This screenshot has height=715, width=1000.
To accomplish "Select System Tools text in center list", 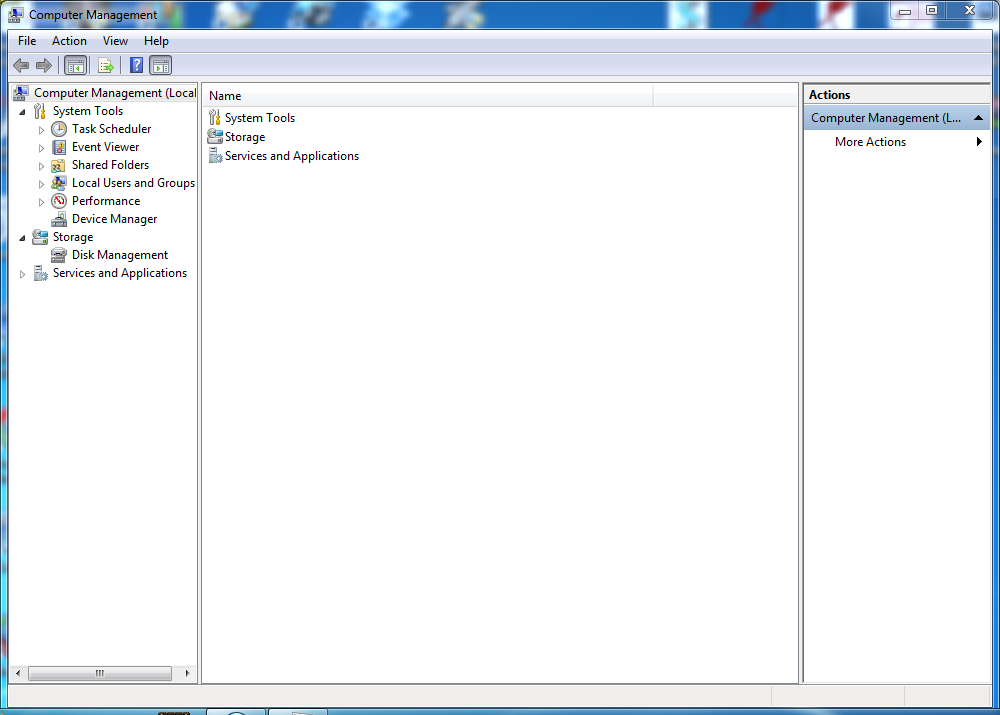I will tap(260, 118).
